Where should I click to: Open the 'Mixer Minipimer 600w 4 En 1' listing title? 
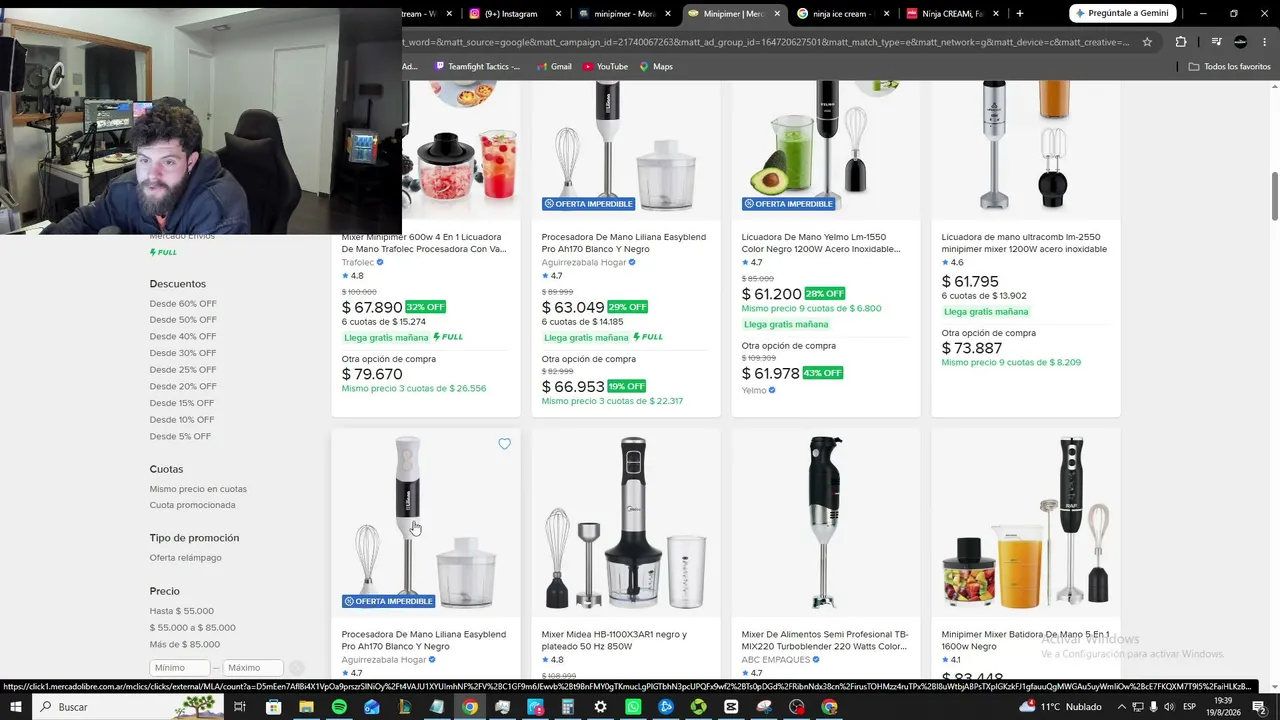coord(424,243)
